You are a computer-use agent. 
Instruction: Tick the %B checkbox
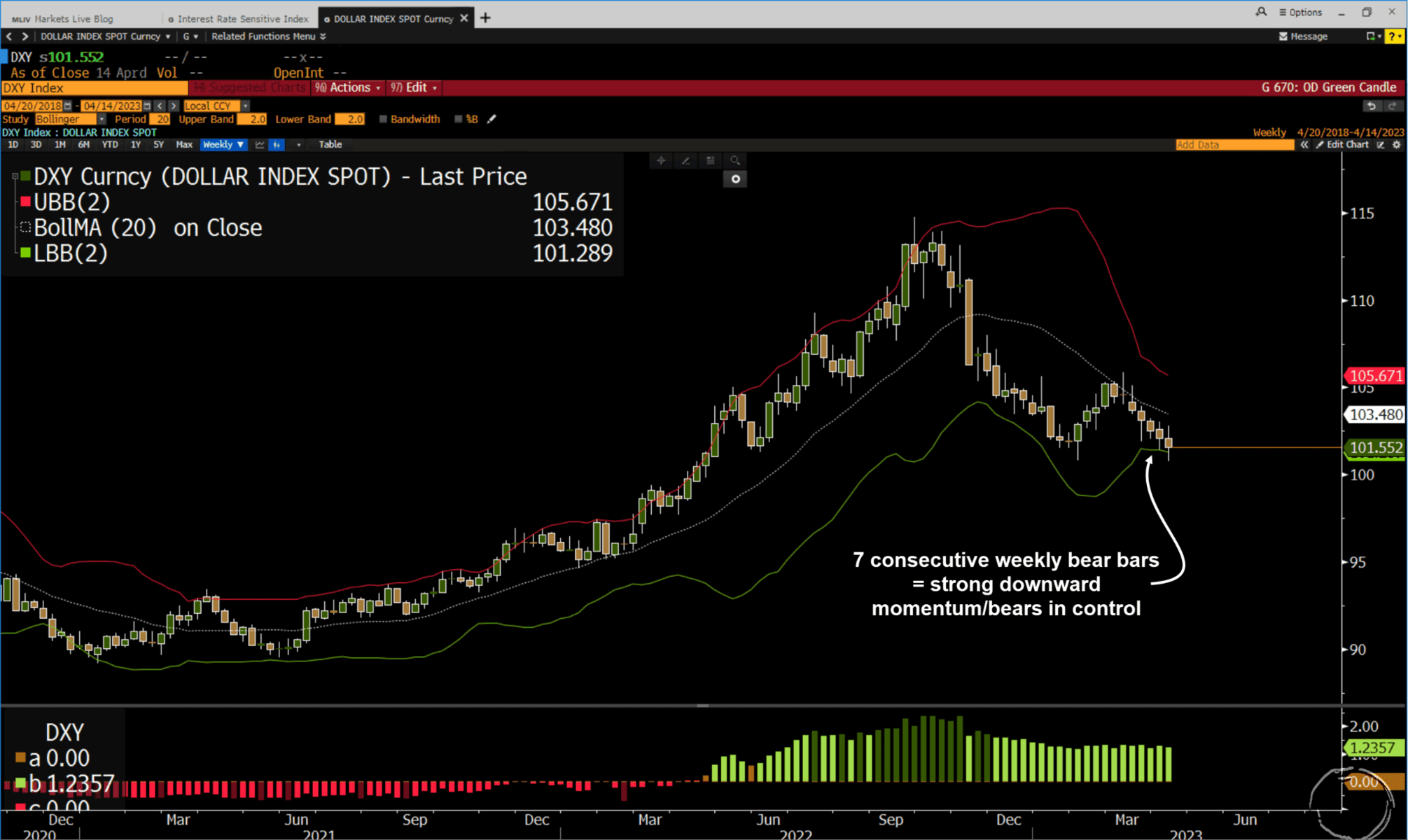(458, 119)
